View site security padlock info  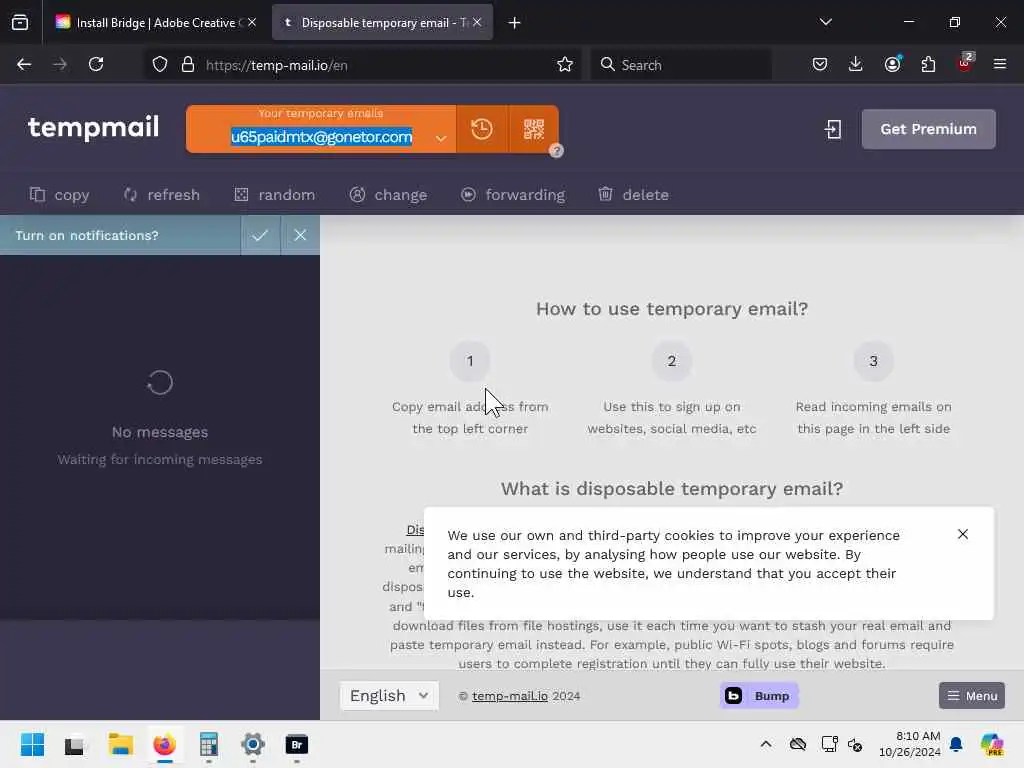(188, 65)
